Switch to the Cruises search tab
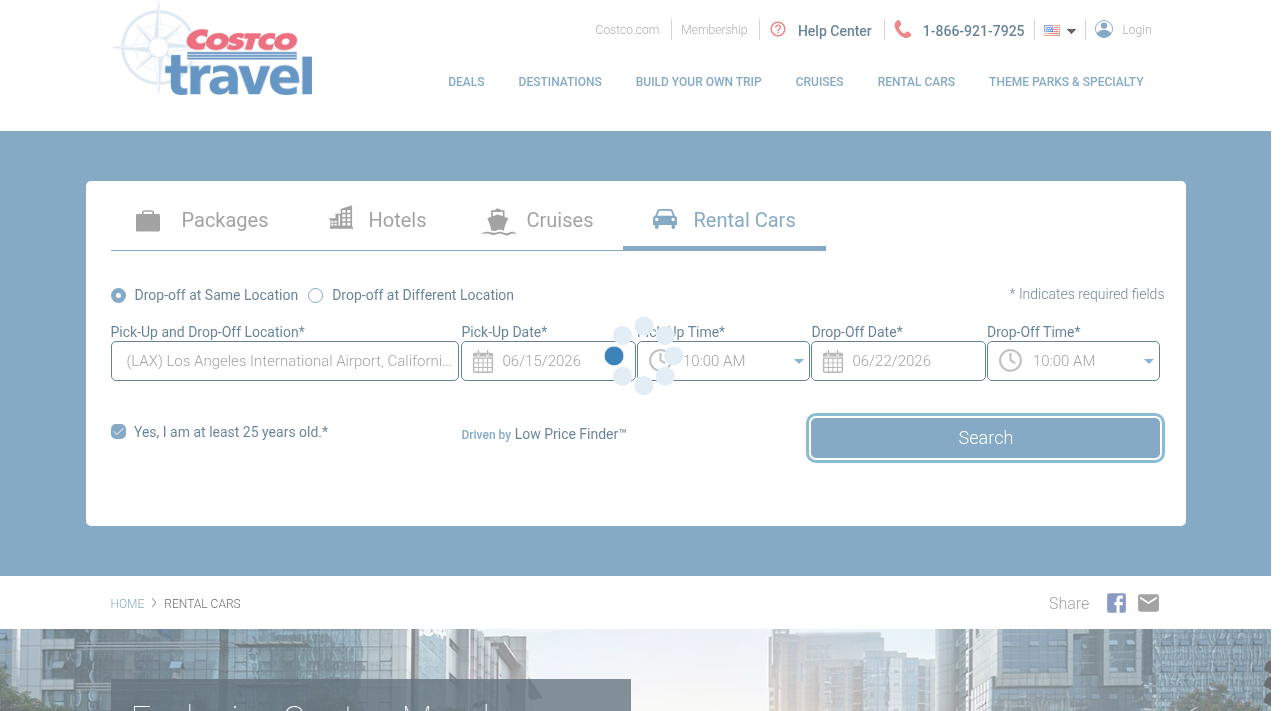1288x711 pixels. point(538,220)
